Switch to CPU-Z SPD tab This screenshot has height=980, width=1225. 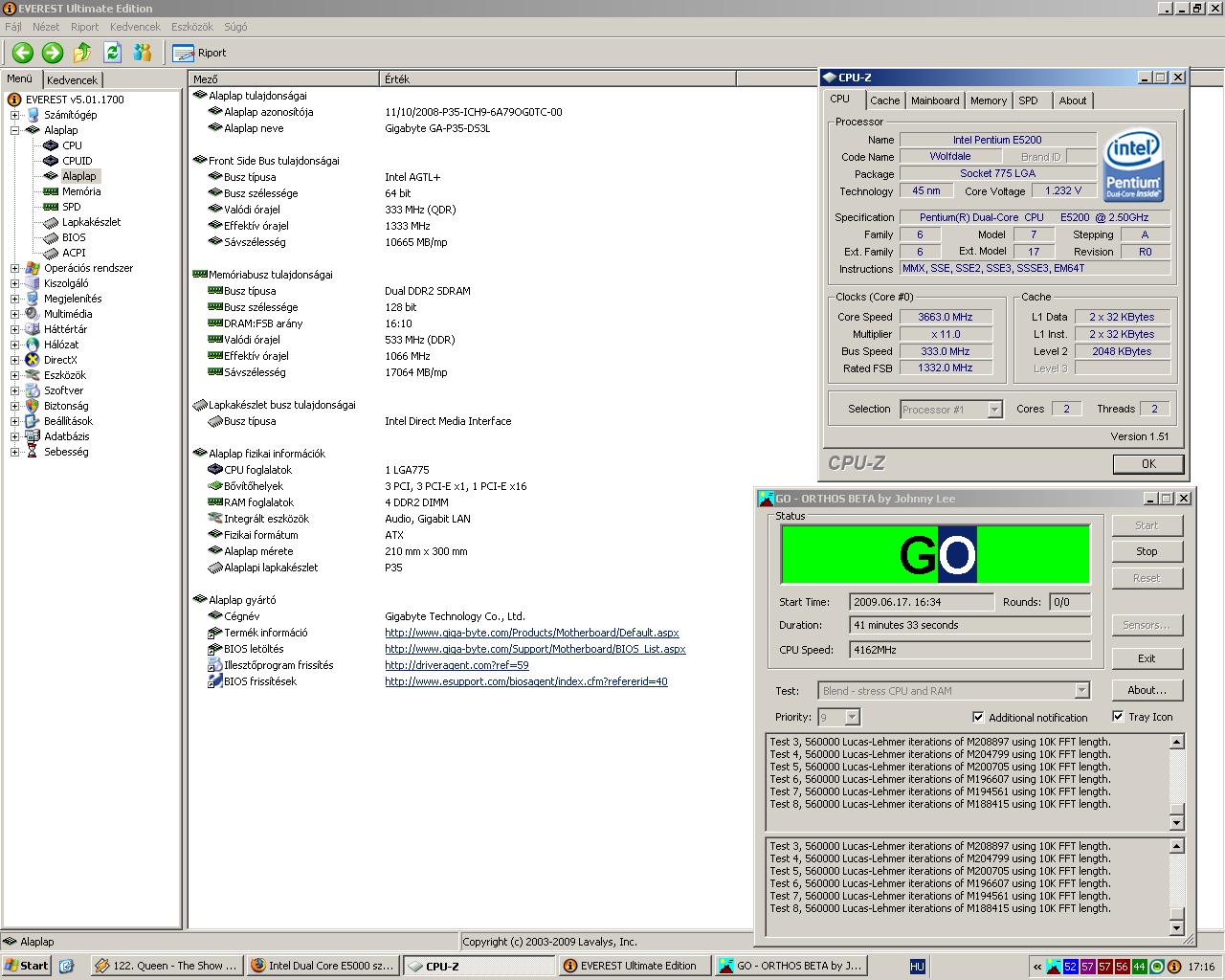(1028, 100)
